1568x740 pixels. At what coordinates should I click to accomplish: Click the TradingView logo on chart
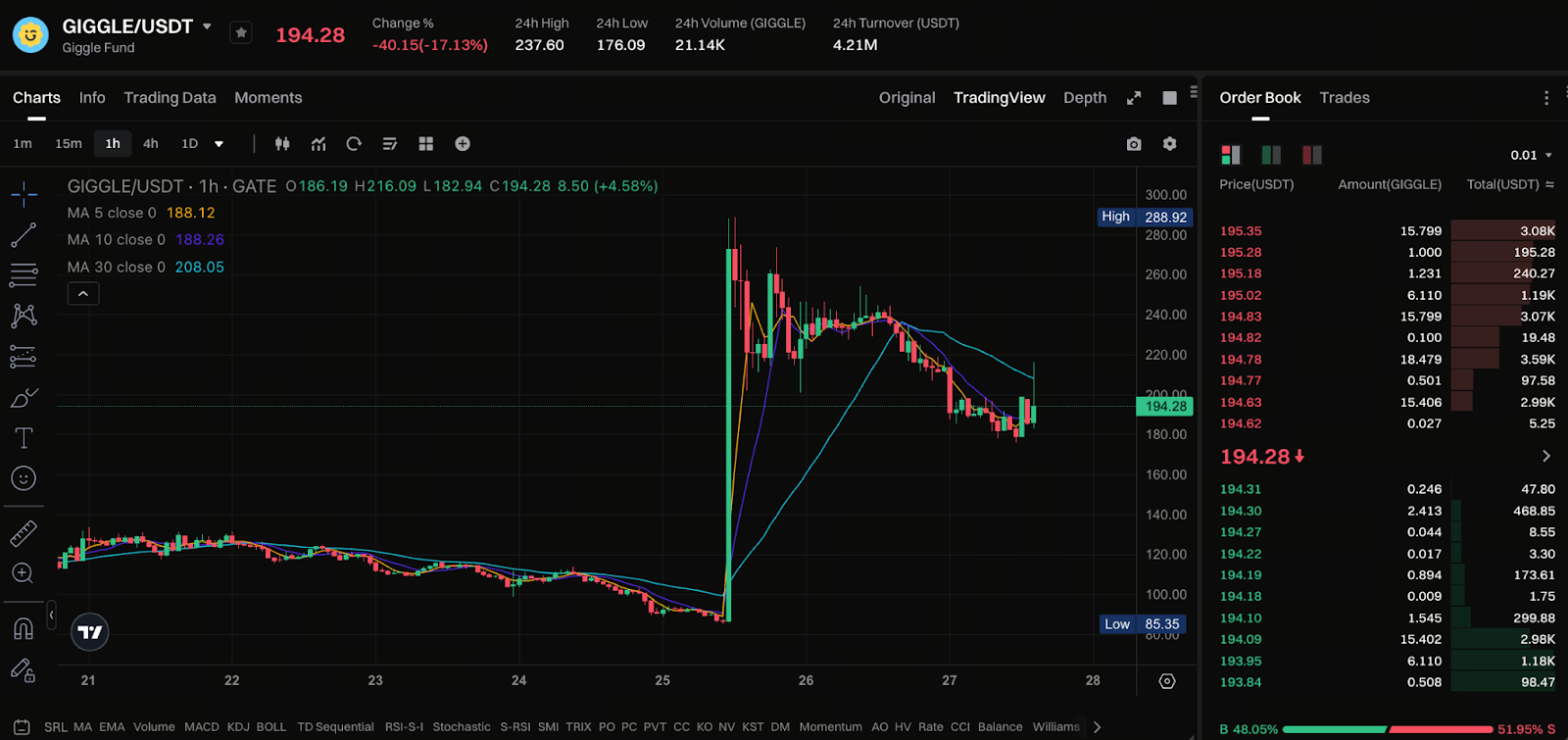point(90,632)
